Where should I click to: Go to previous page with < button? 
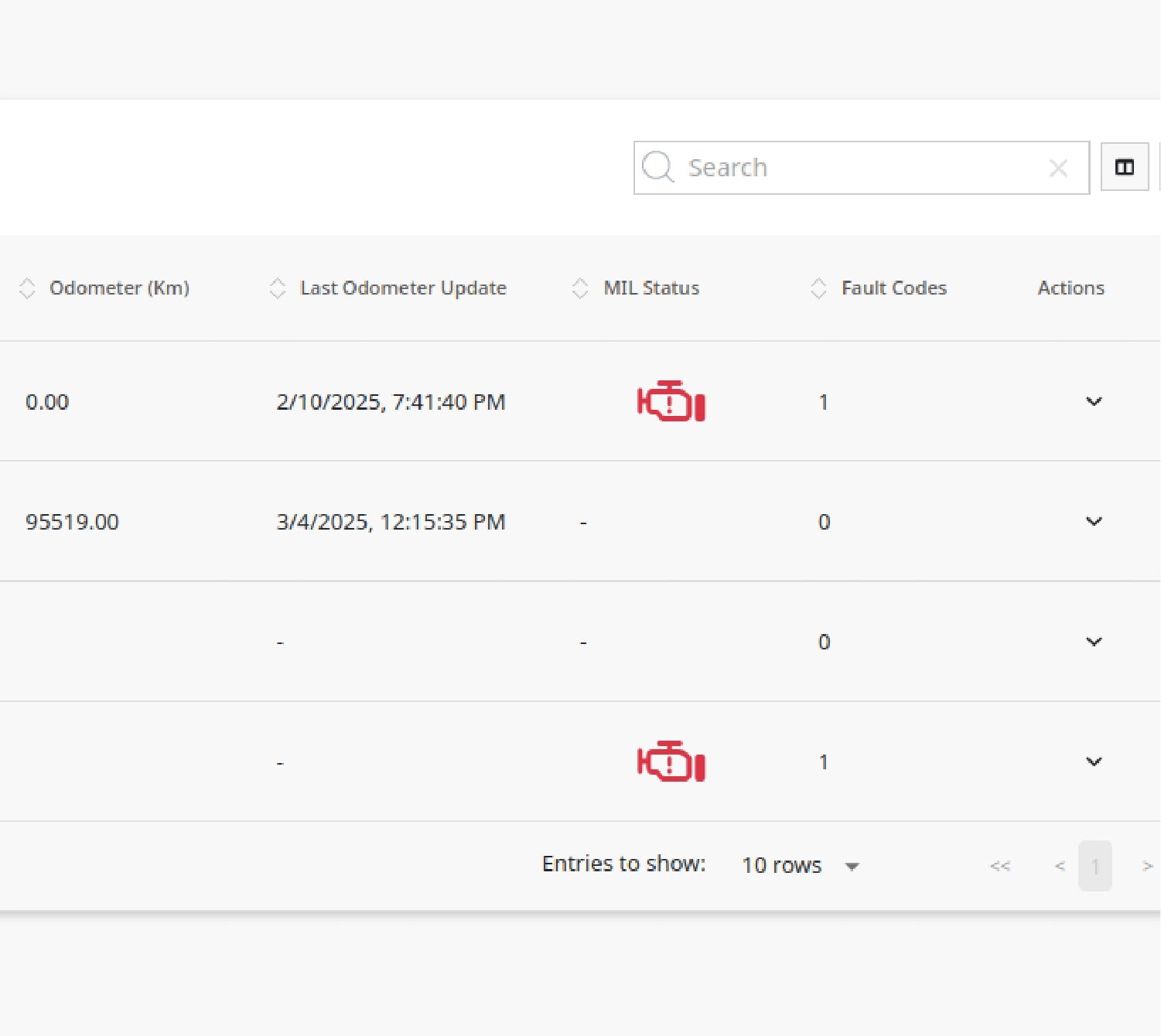1060,866
